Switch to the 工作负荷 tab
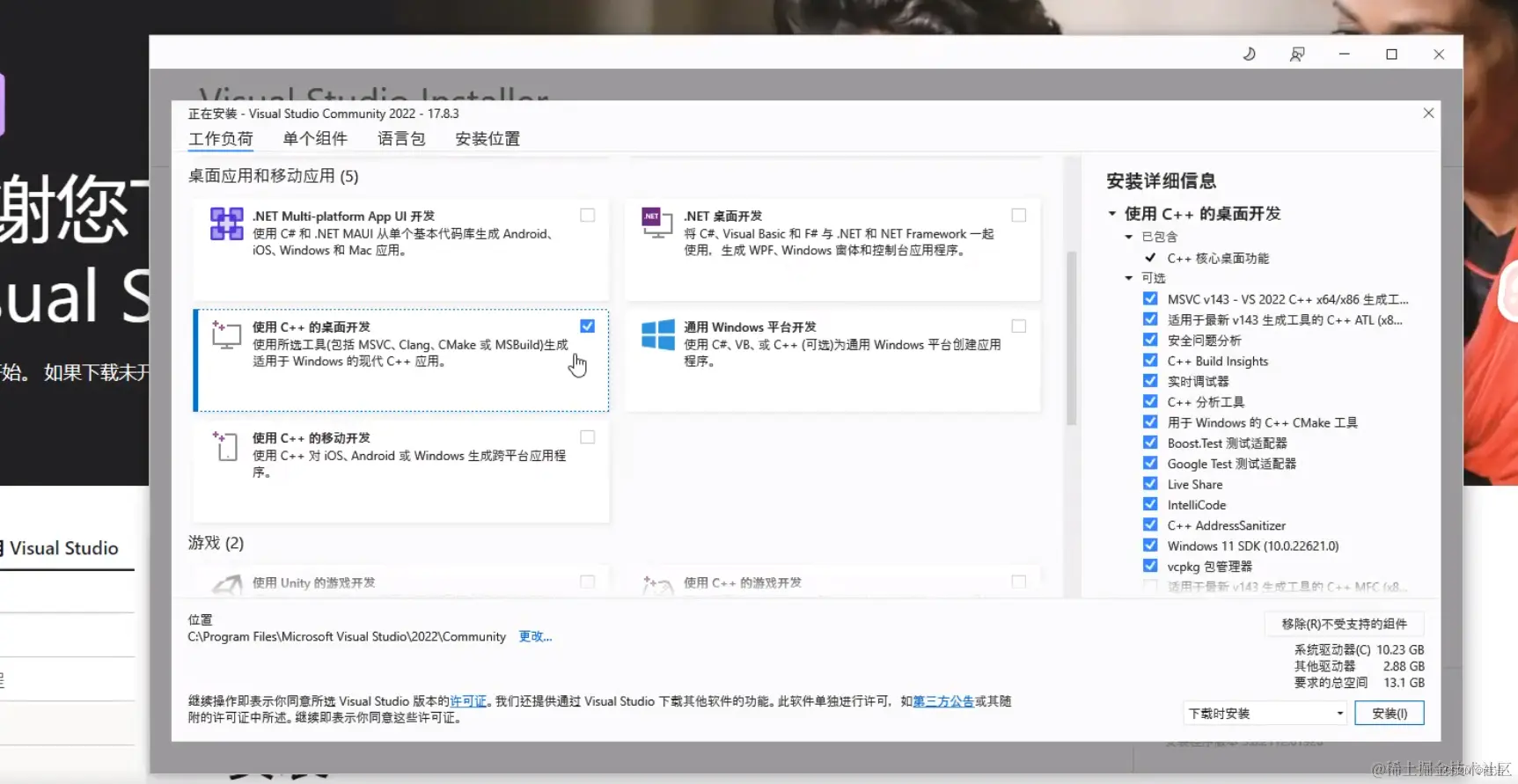1518x784 pixels. point(221,139)
